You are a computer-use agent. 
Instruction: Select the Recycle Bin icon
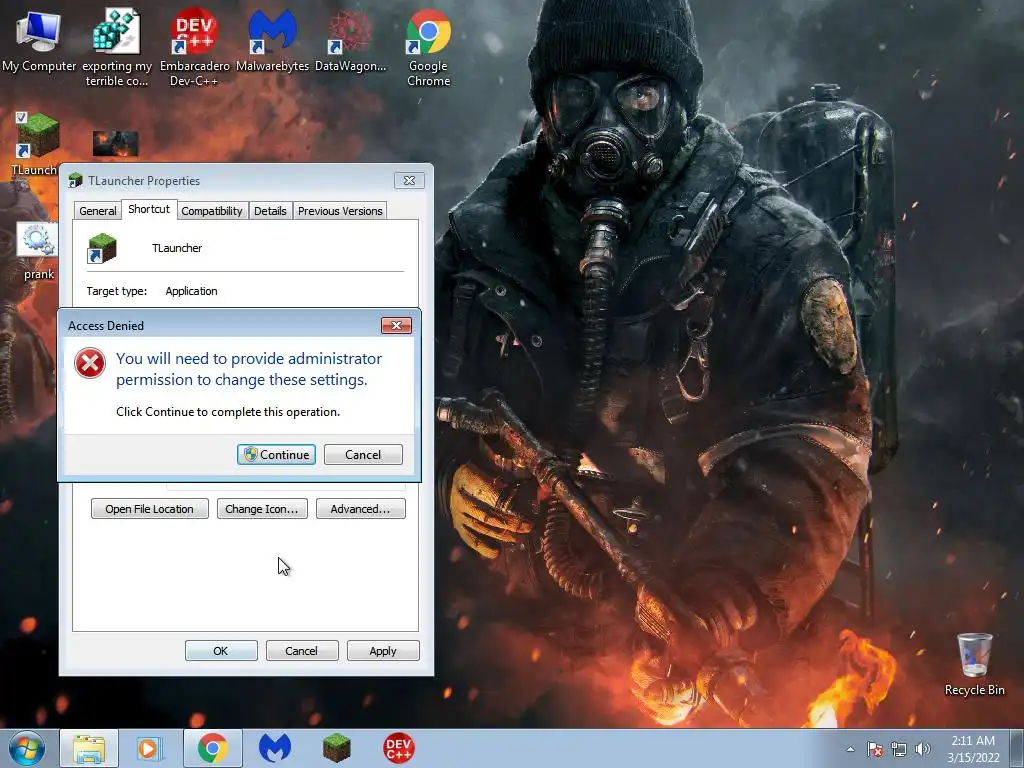(x=974, y=665)
